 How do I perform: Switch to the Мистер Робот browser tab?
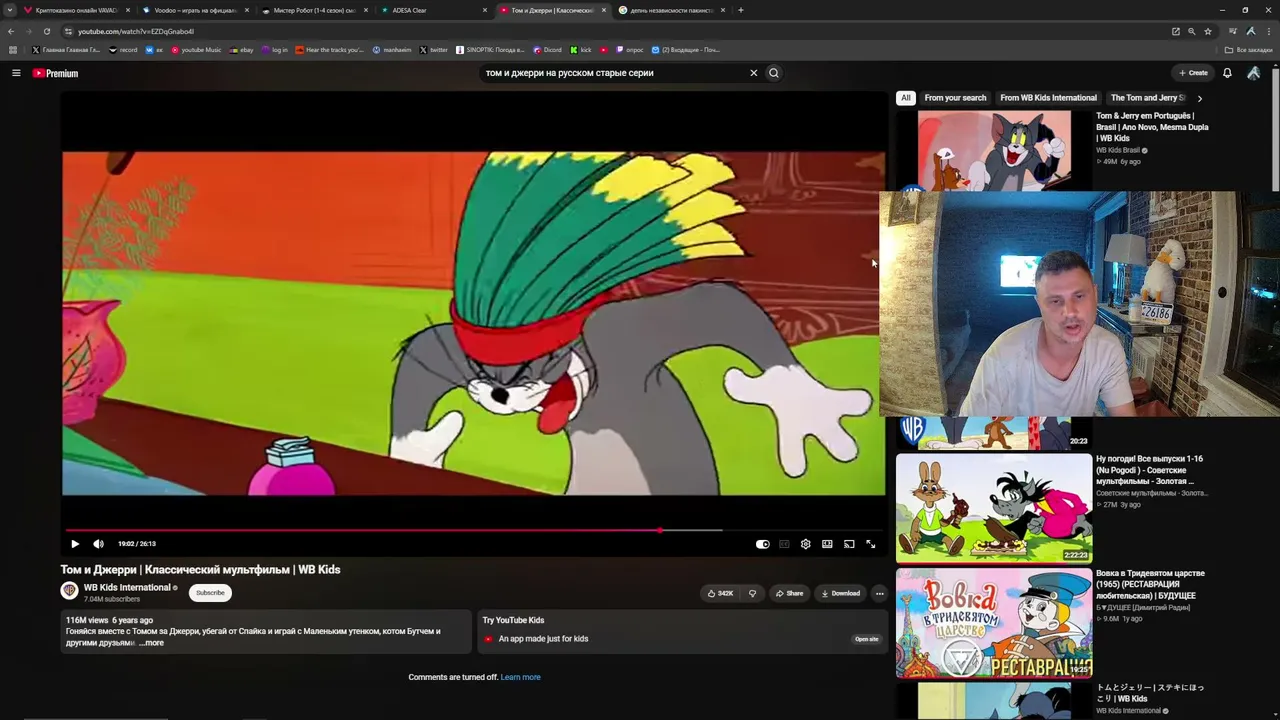point(314,10)
